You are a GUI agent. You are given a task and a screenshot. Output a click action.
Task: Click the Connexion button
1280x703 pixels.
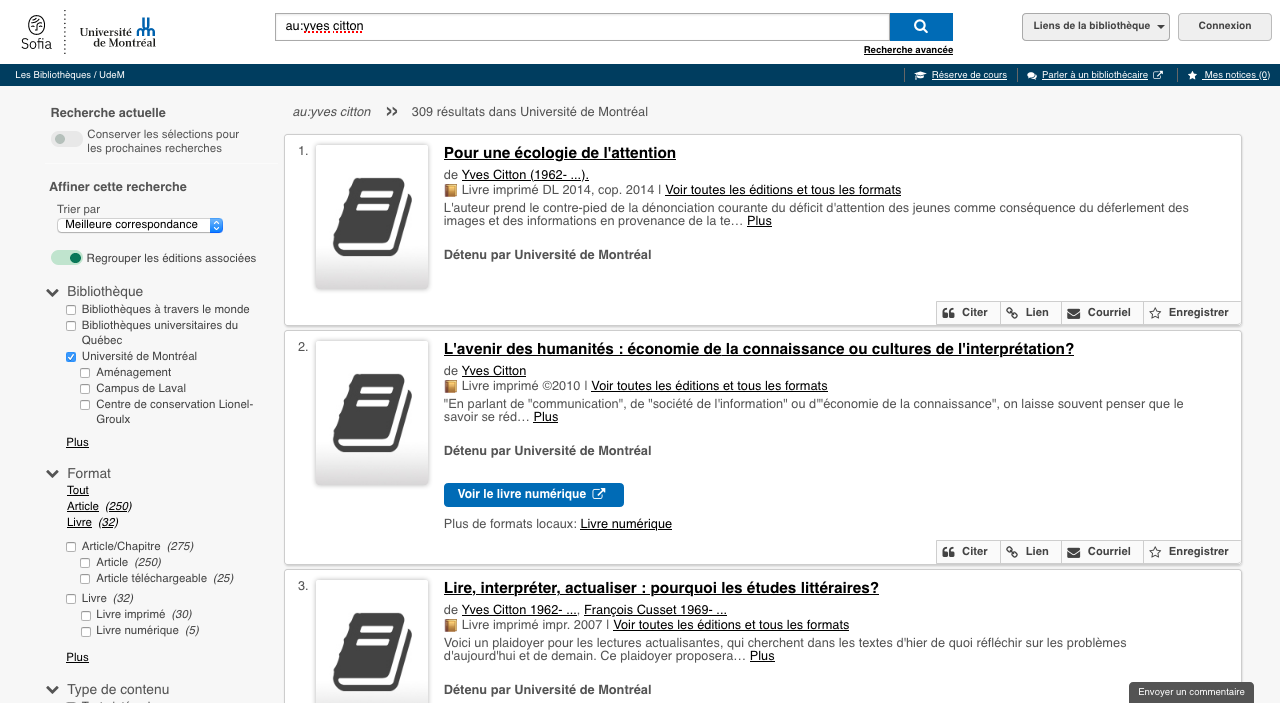pos(1224,27)
